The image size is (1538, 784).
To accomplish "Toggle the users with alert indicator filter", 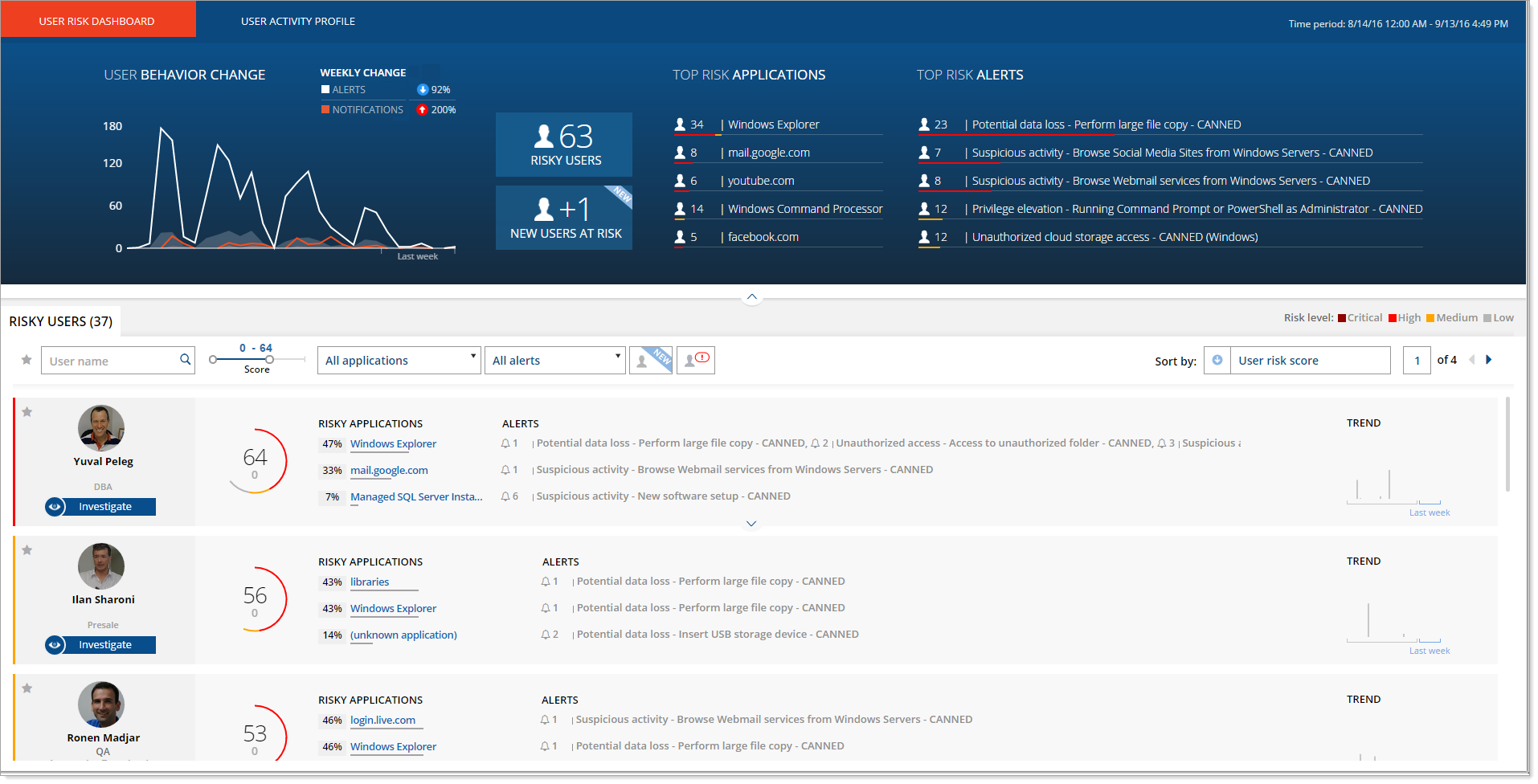I will point(695,361).
